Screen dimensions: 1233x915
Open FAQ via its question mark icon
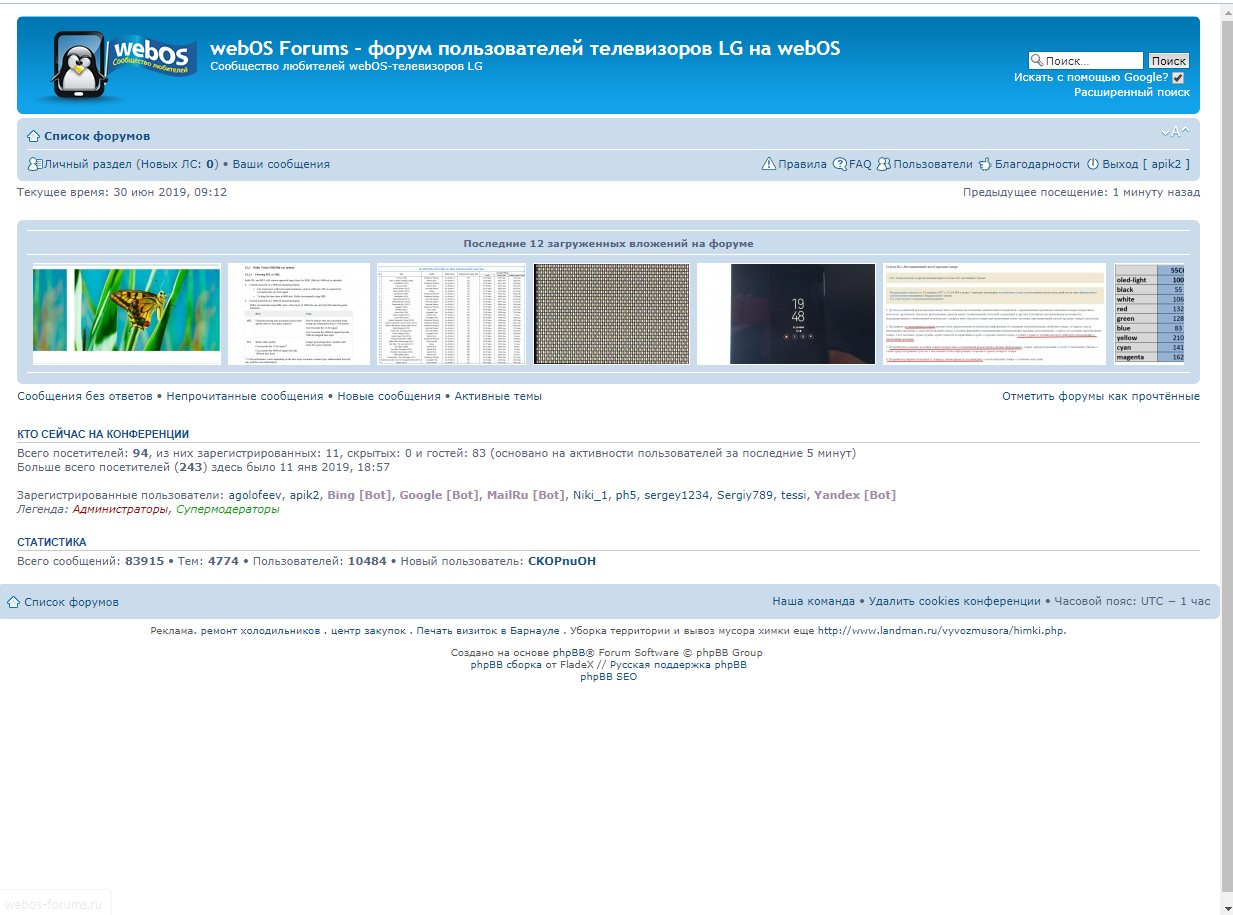(840, 164)
